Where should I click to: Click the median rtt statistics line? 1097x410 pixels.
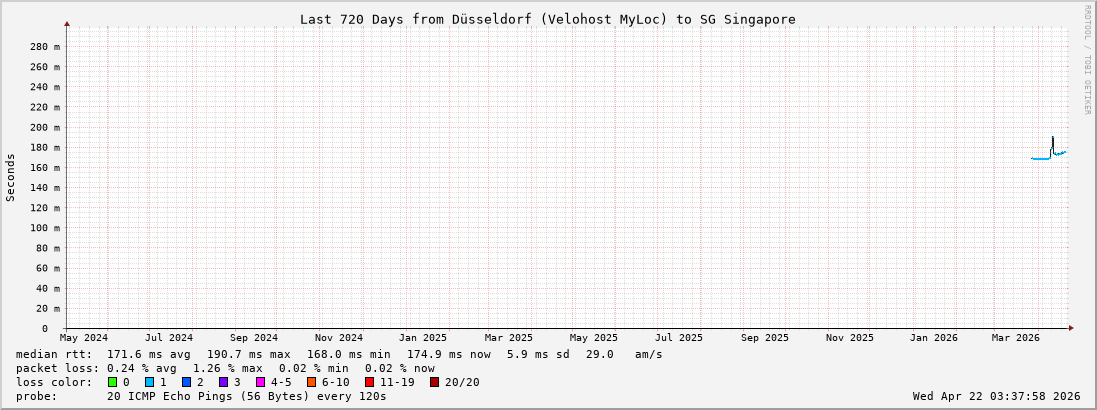click(x=339, y=354)
